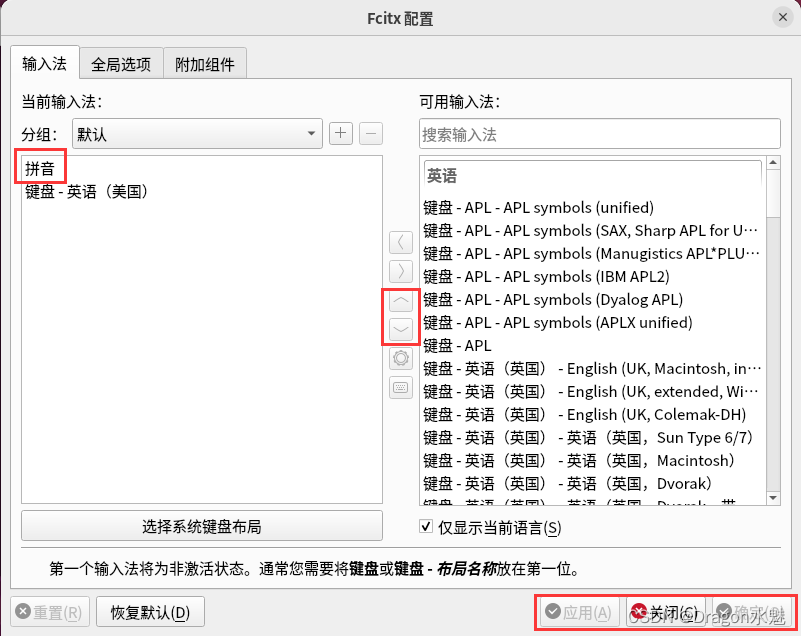Click 恢复默认(D) button
This screenshot has width=801, height=636.
click(150, 612)
